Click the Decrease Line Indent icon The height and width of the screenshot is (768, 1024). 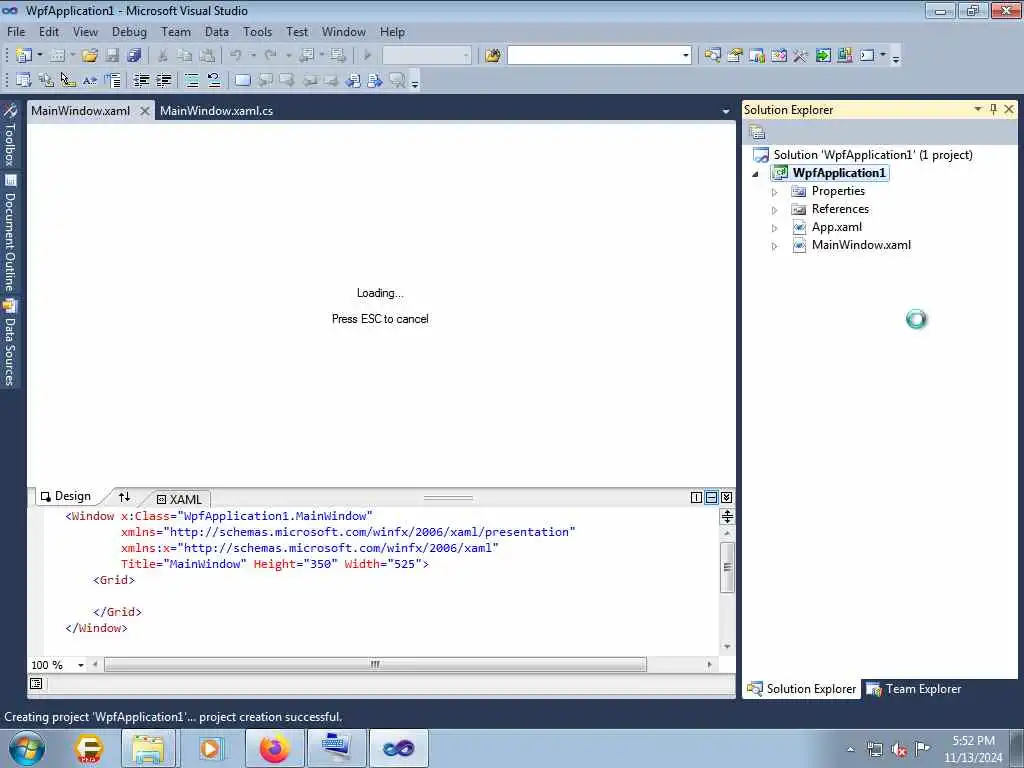pyautogui.click(x=141, y=80)
